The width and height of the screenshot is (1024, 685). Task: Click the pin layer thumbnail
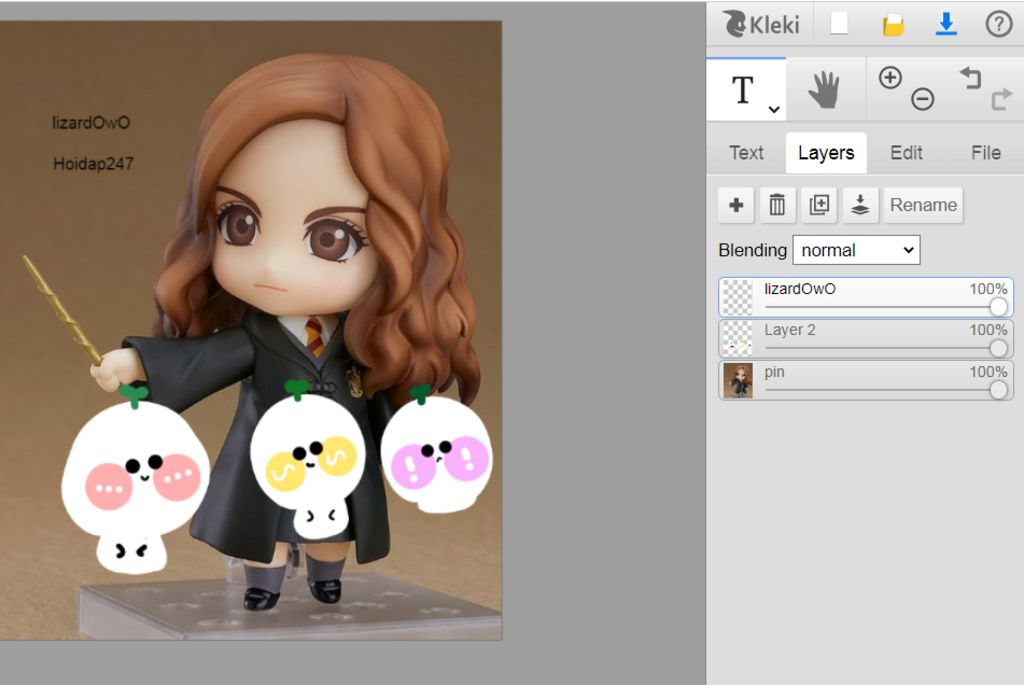pyautogui.click(x=738, y=381)
